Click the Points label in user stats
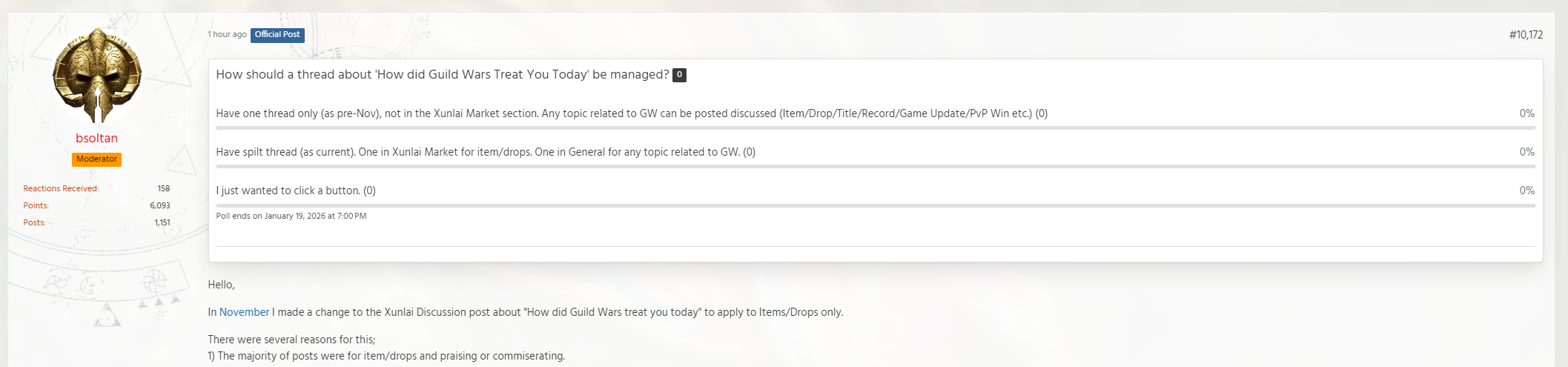The width and height of the screenshot is (1568, 367). point(36,205)
